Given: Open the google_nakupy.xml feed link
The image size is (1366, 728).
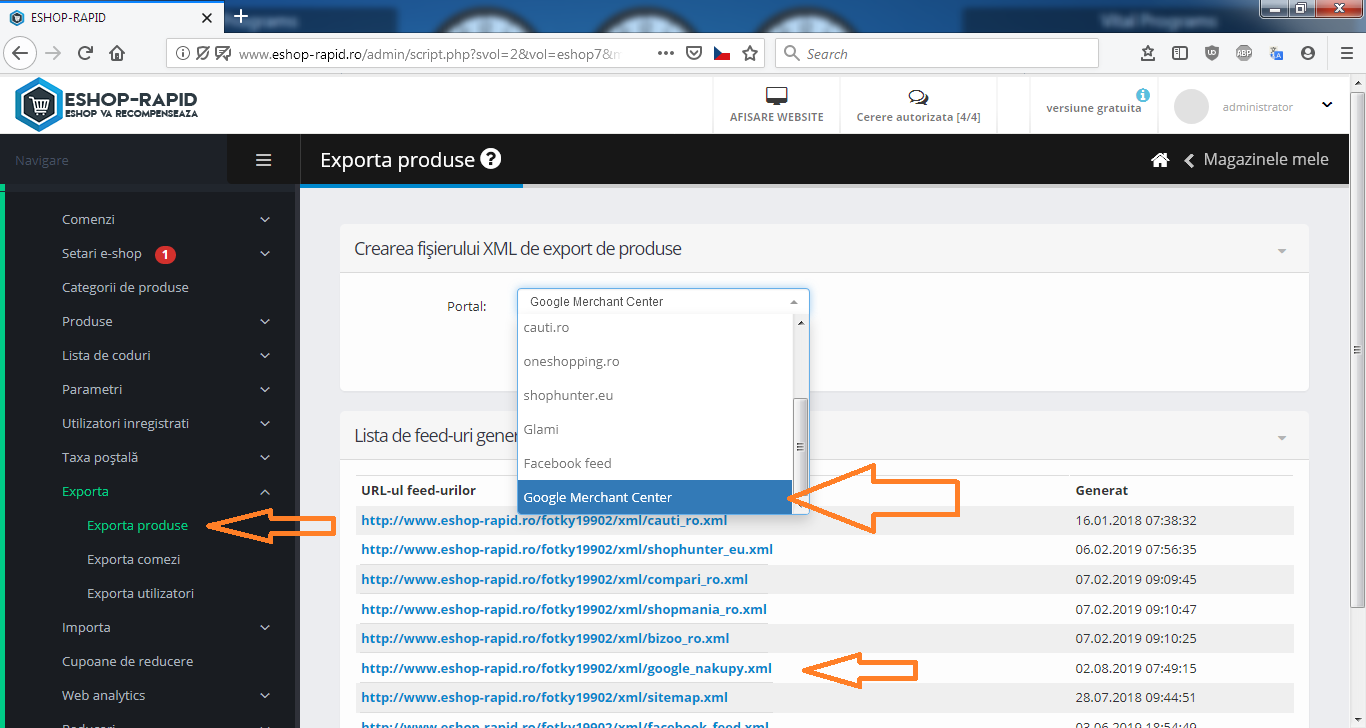Looking at the screenshot, I should click(x=566, y=668).
